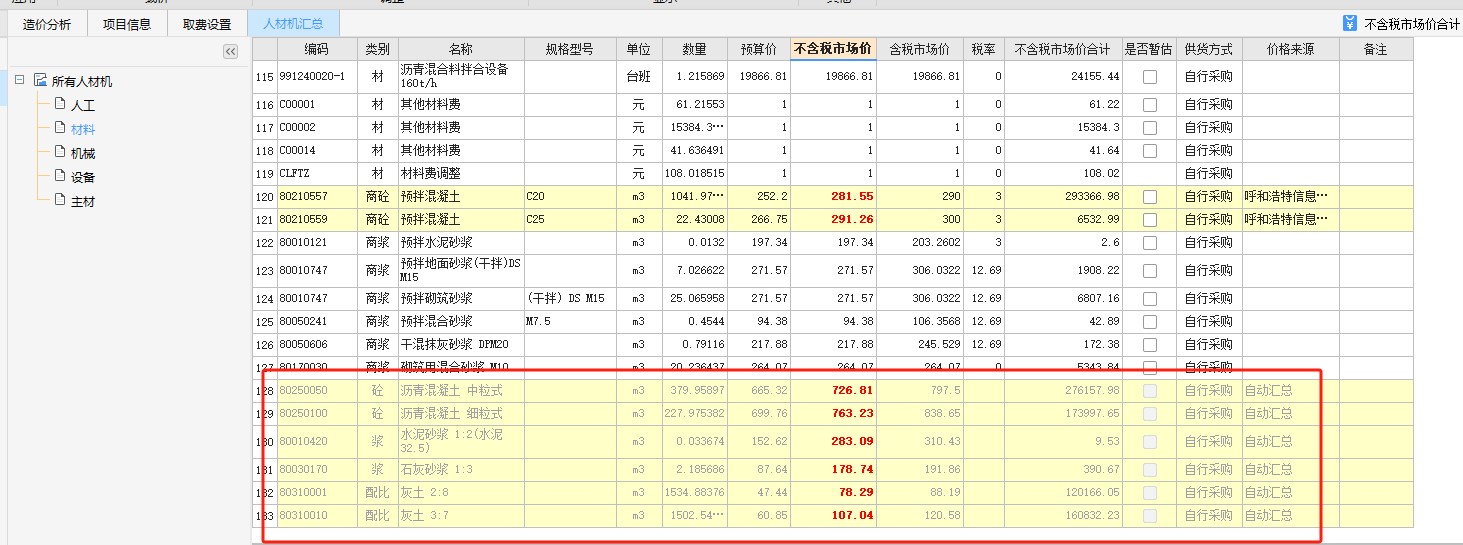1463x545 pixels.
Task: Enable 是否暂估 for 预拌混凝土 C20
Action: [x=1150, y=197]
